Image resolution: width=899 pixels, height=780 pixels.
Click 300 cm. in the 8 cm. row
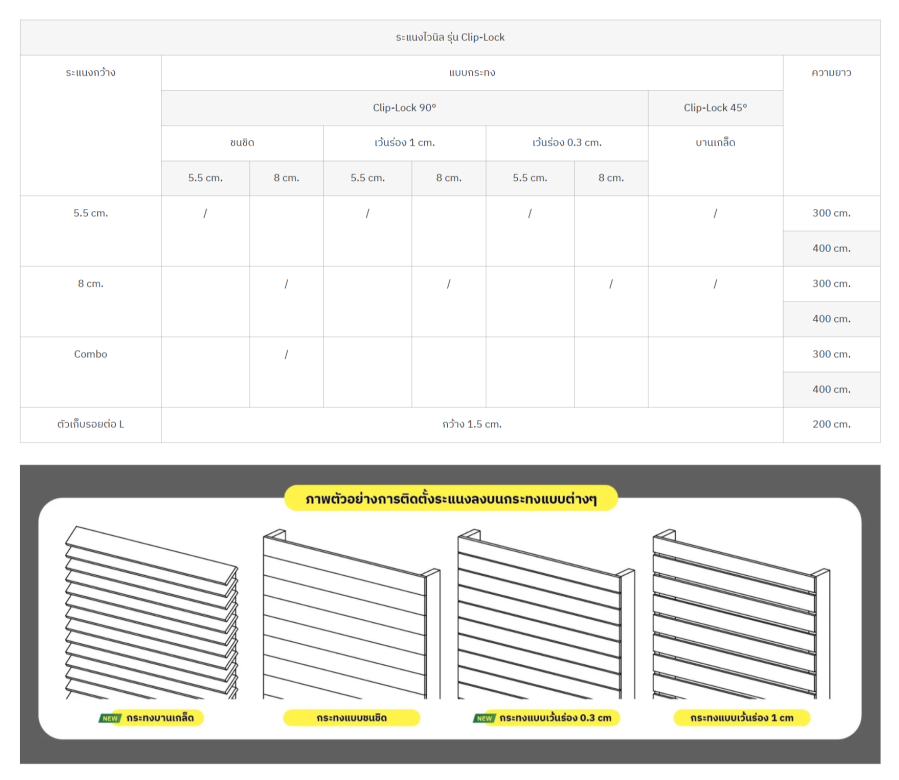831,284
